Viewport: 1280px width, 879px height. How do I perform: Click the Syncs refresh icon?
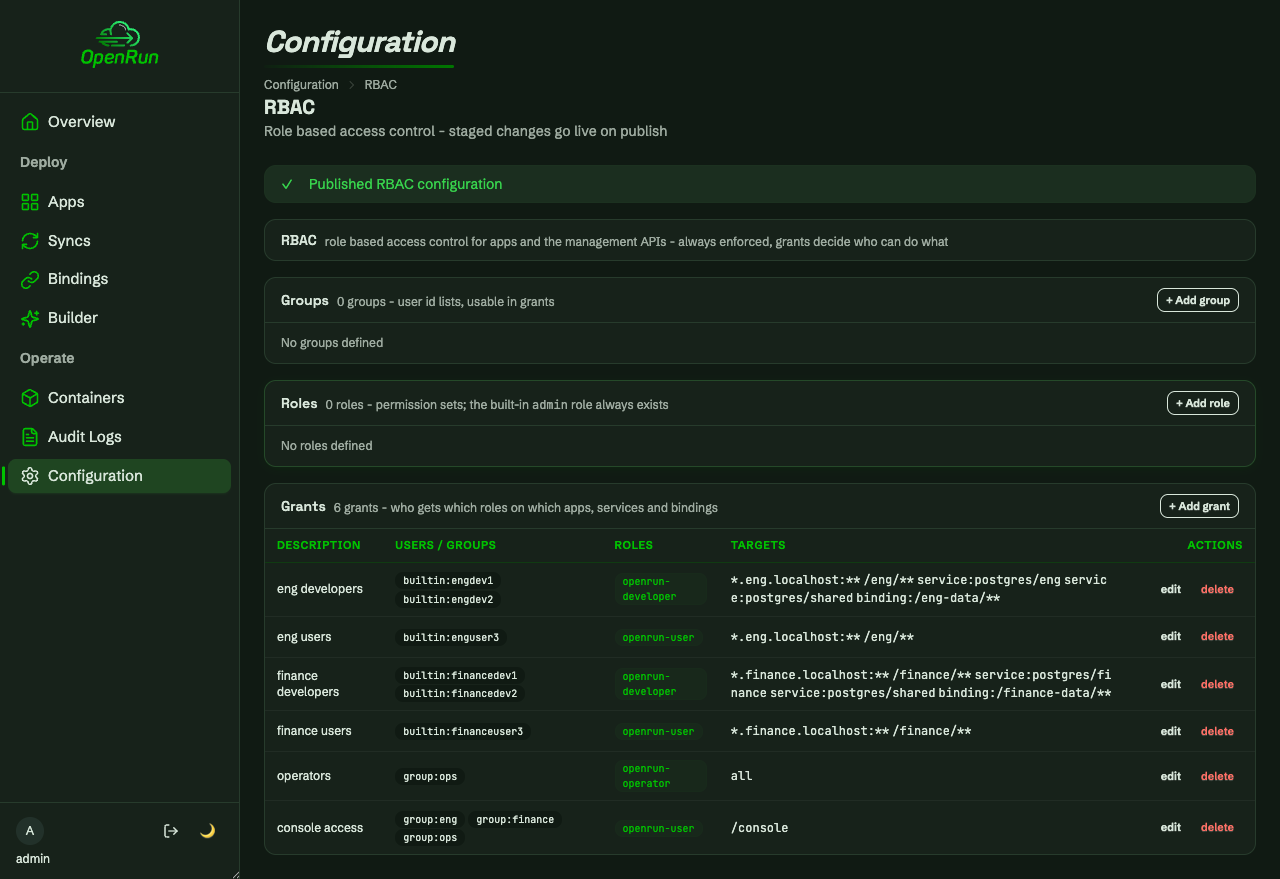(x=30, y=241)
